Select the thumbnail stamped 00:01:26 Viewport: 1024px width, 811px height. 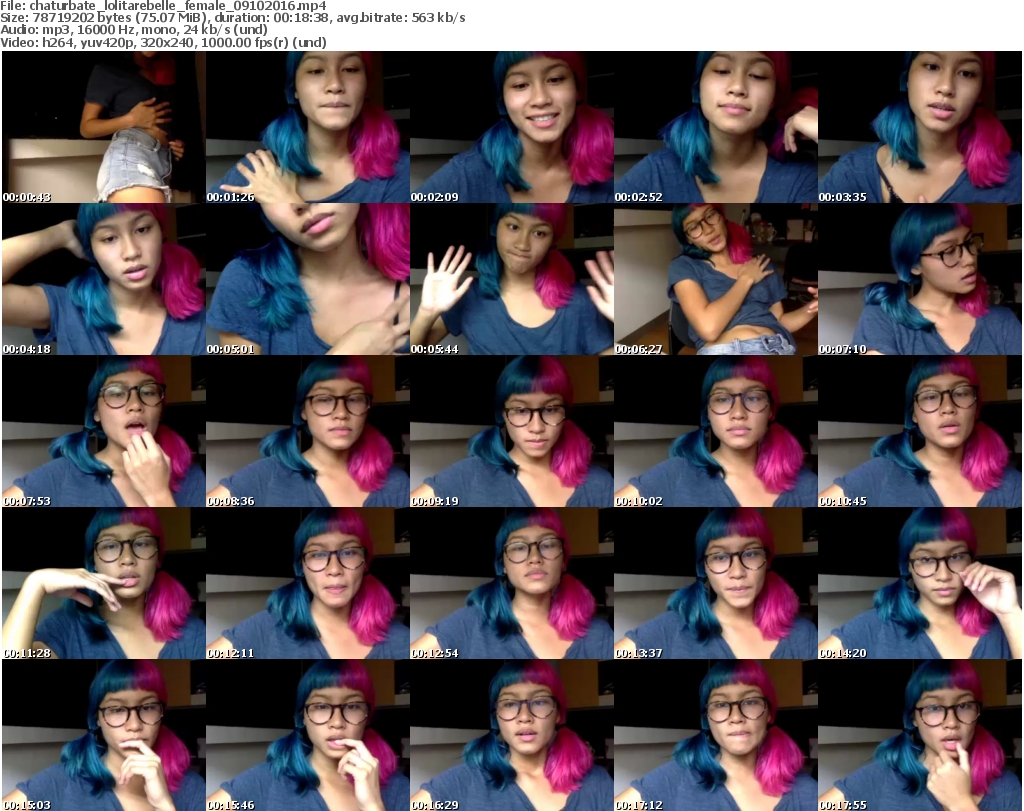pos(308,127)
